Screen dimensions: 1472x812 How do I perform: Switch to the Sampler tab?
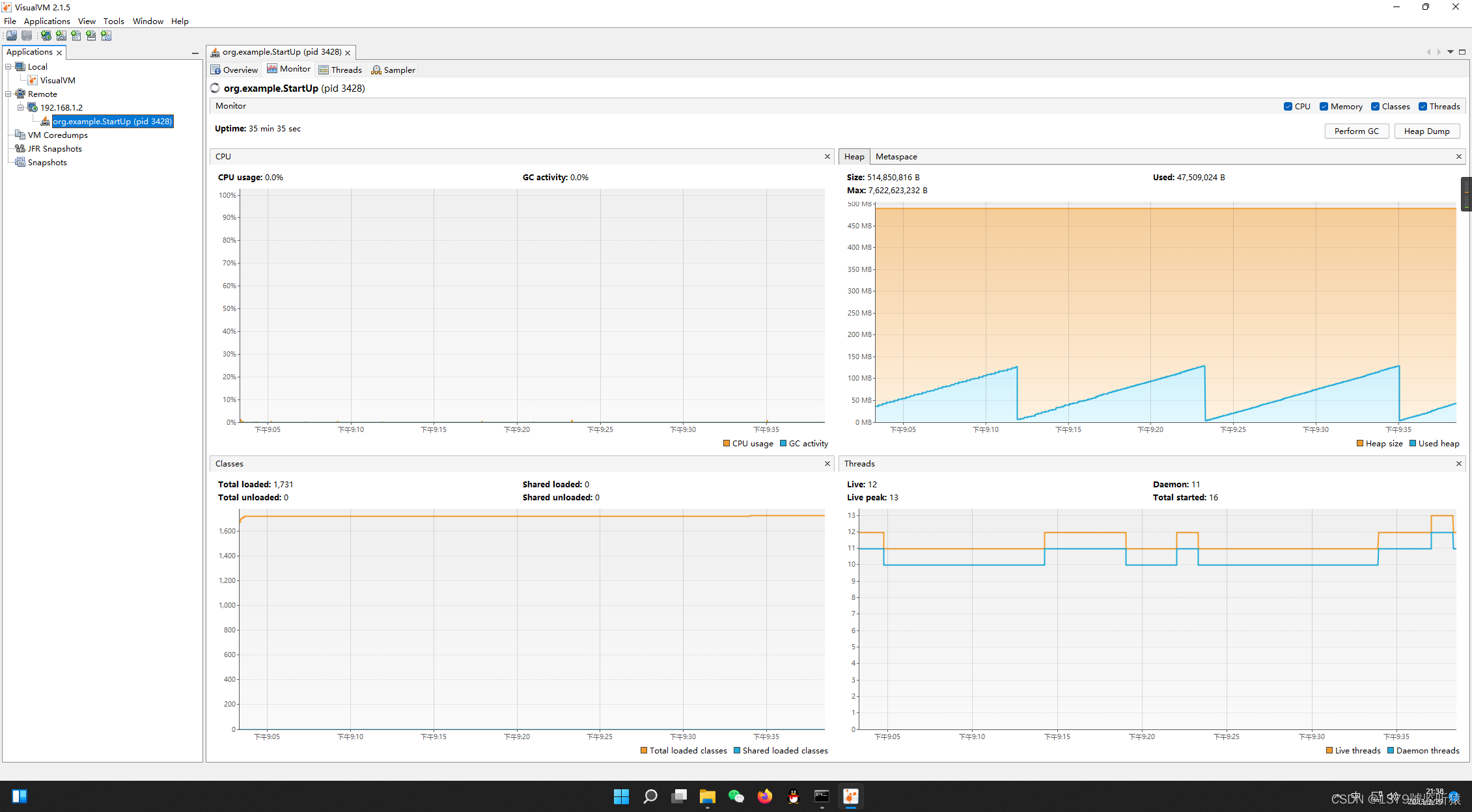pyautogui.click(x=393, y=70)
